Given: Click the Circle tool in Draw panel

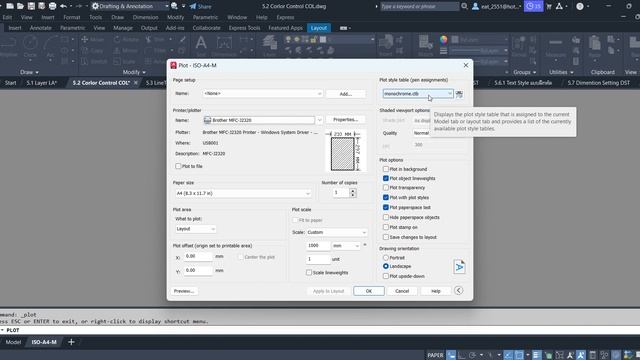Looking at the screenshot, I should tap(30, 43).
